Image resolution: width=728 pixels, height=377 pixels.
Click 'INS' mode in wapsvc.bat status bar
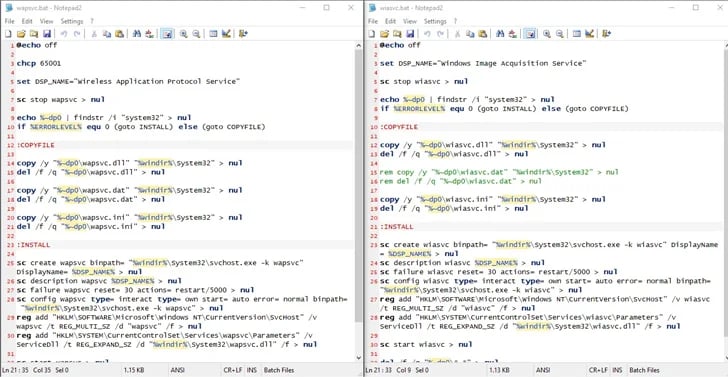(x=252, y=370)
